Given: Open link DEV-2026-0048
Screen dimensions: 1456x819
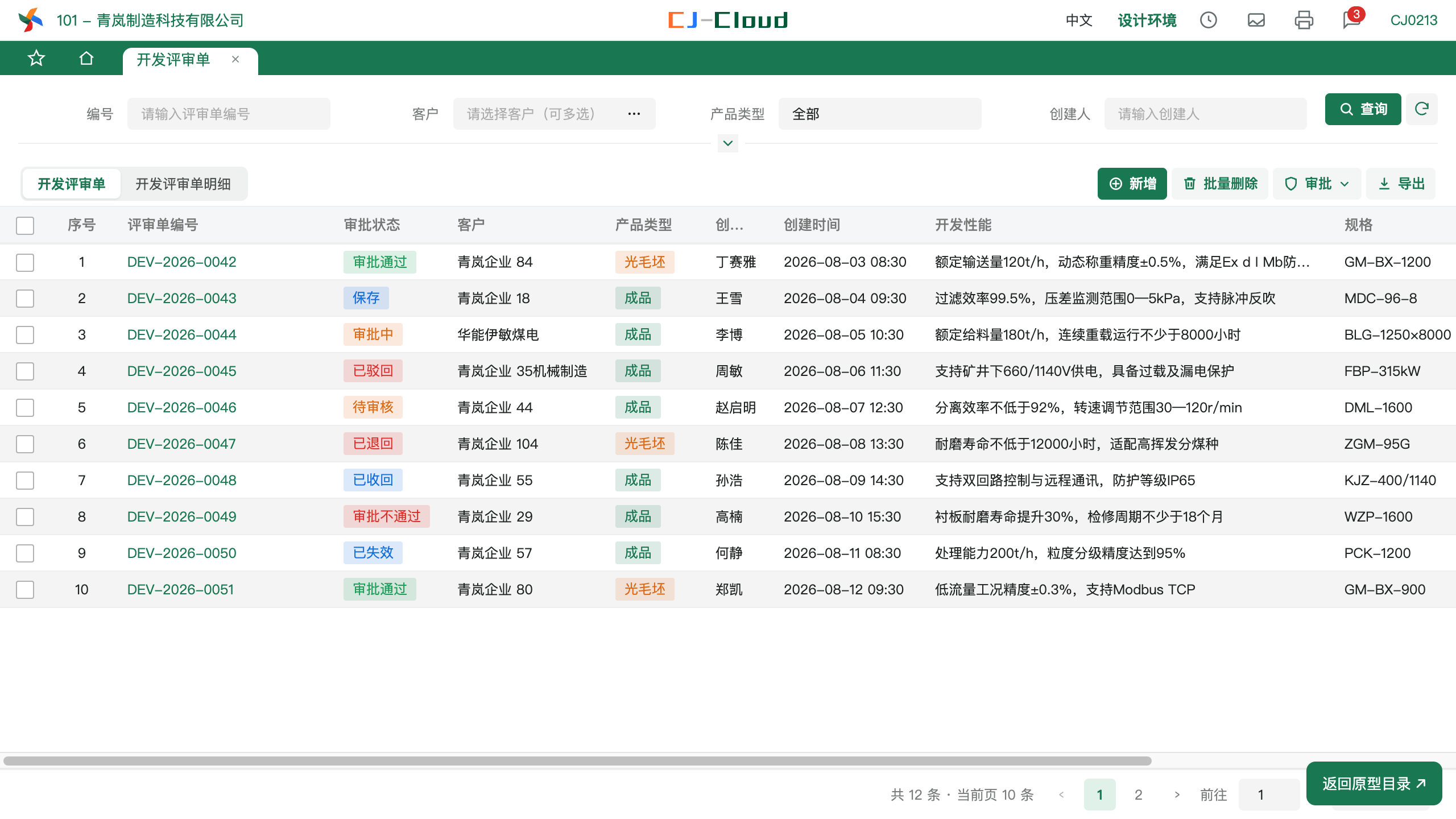Looking at the screenshot, I should tap(182, 481).
